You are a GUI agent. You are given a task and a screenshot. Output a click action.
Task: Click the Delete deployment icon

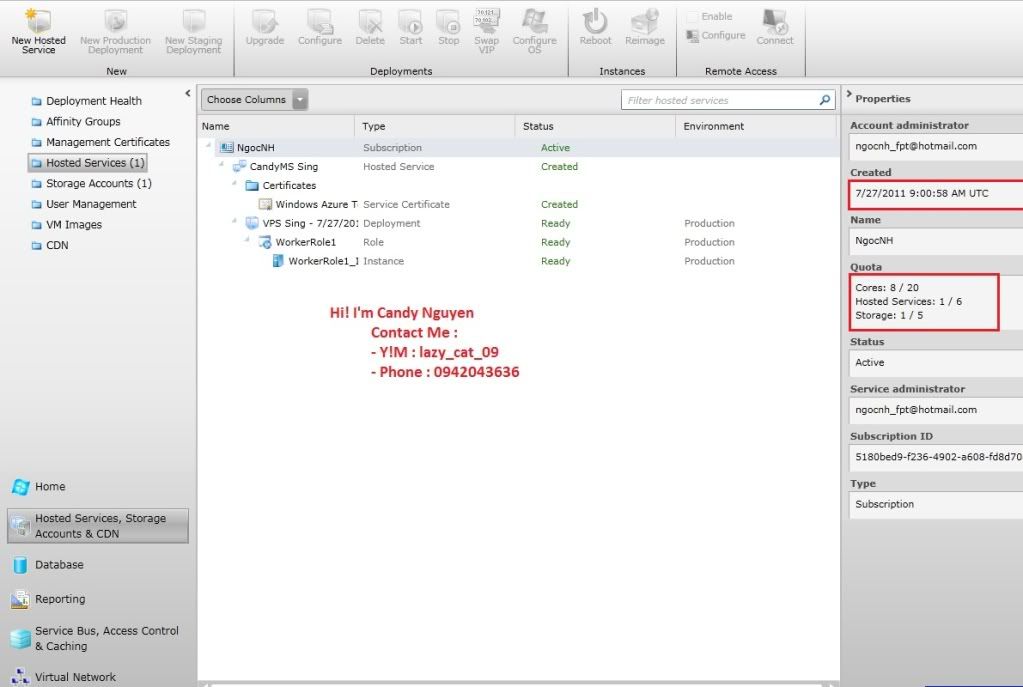pyautogui.click(x=370, y=21)
